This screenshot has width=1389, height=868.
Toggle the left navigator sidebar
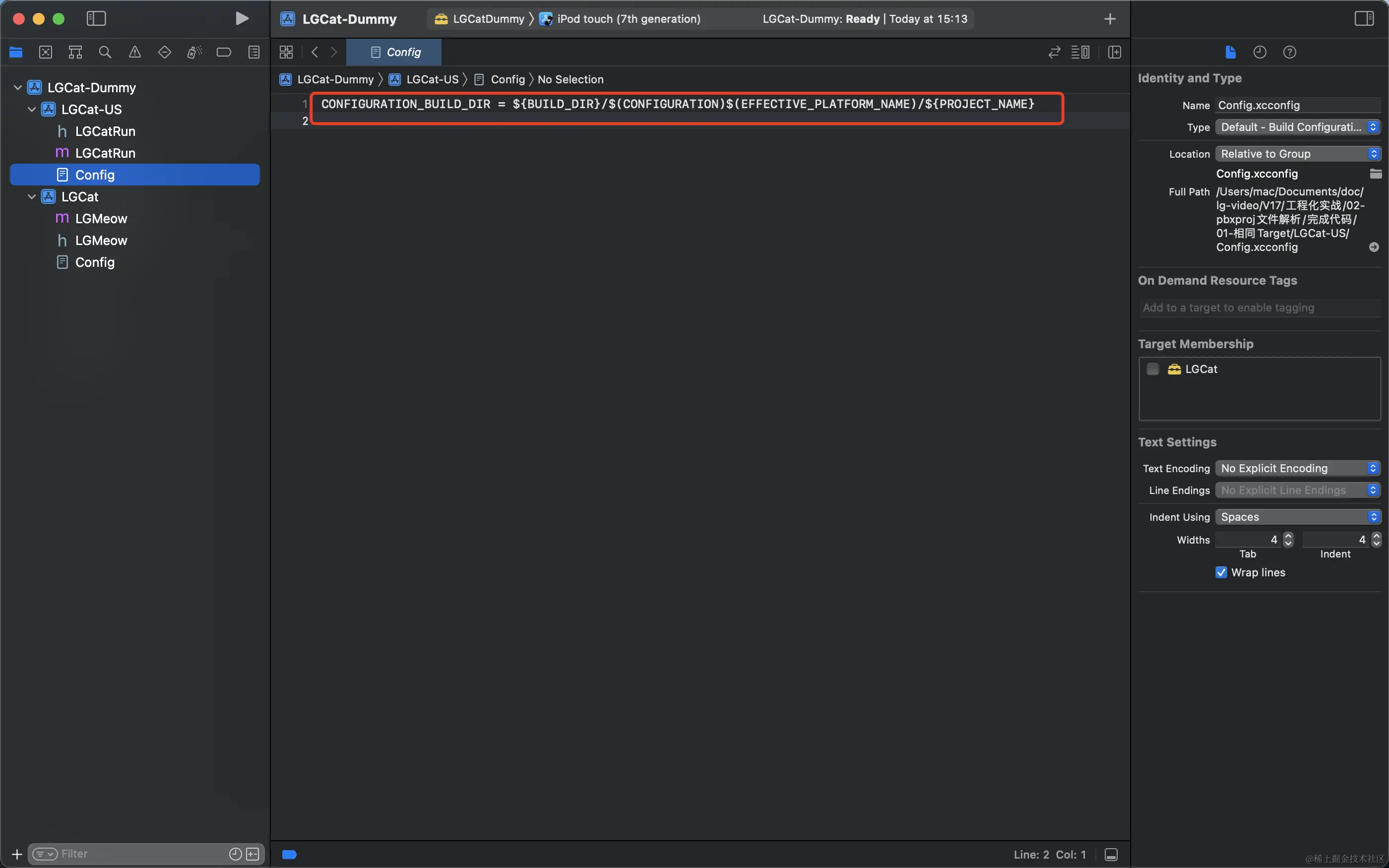point(96,18)
